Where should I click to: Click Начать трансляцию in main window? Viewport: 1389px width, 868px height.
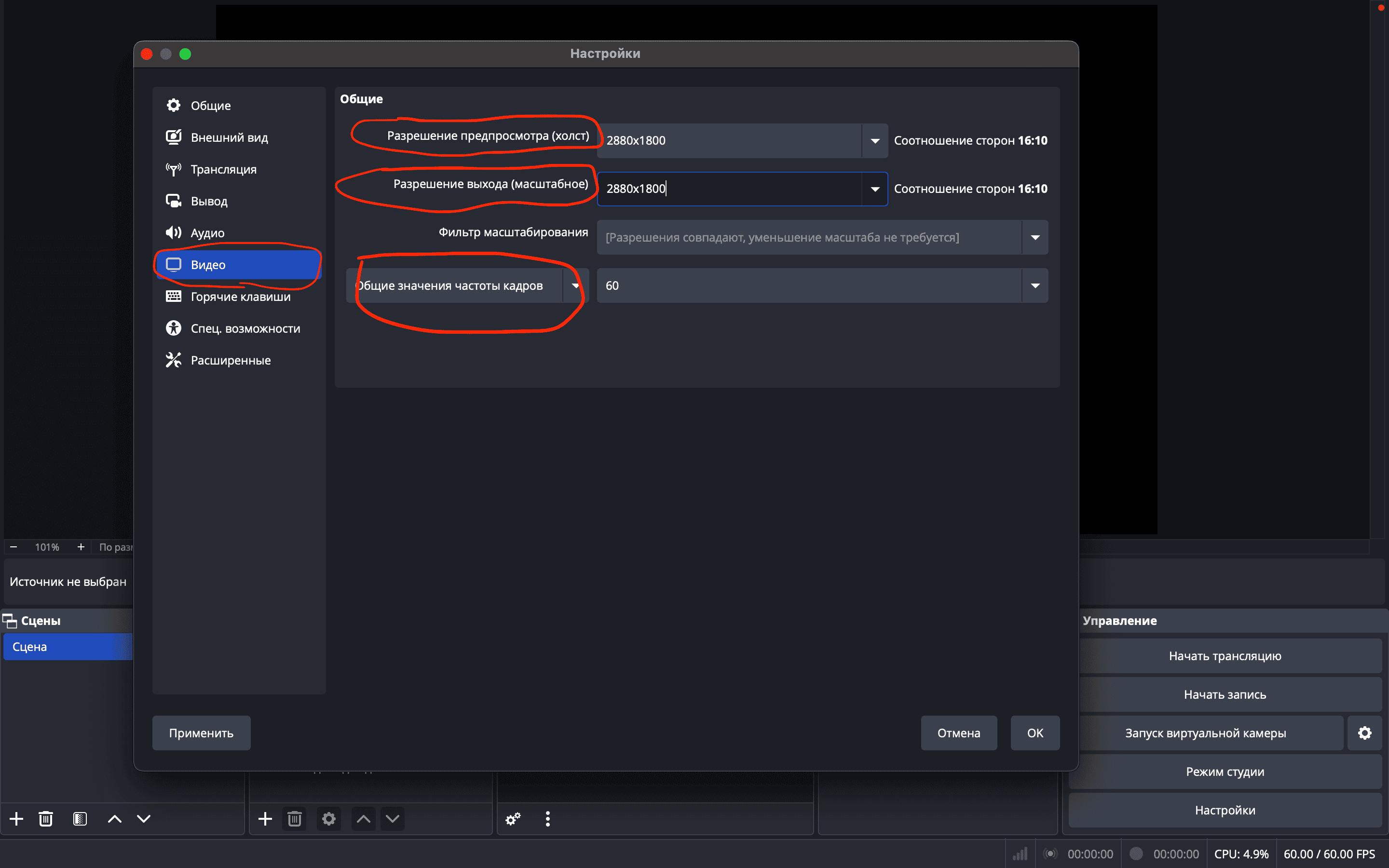point(1225,656)
